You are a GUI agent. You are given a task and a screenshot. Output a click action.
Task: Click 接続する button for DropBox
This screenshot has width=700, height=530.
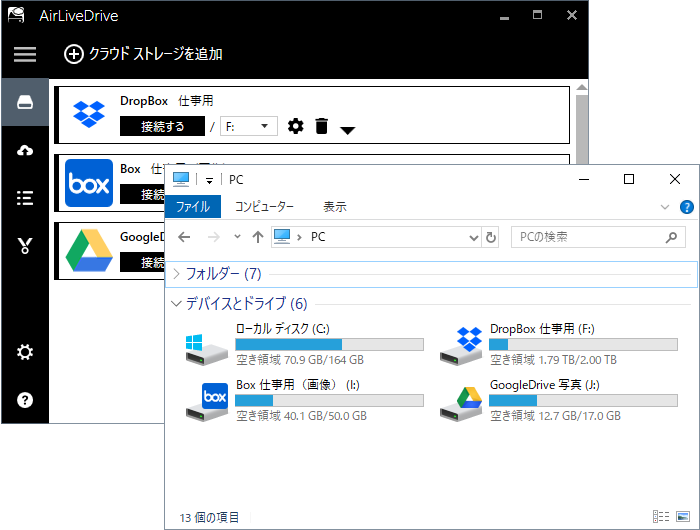(162, 126)
